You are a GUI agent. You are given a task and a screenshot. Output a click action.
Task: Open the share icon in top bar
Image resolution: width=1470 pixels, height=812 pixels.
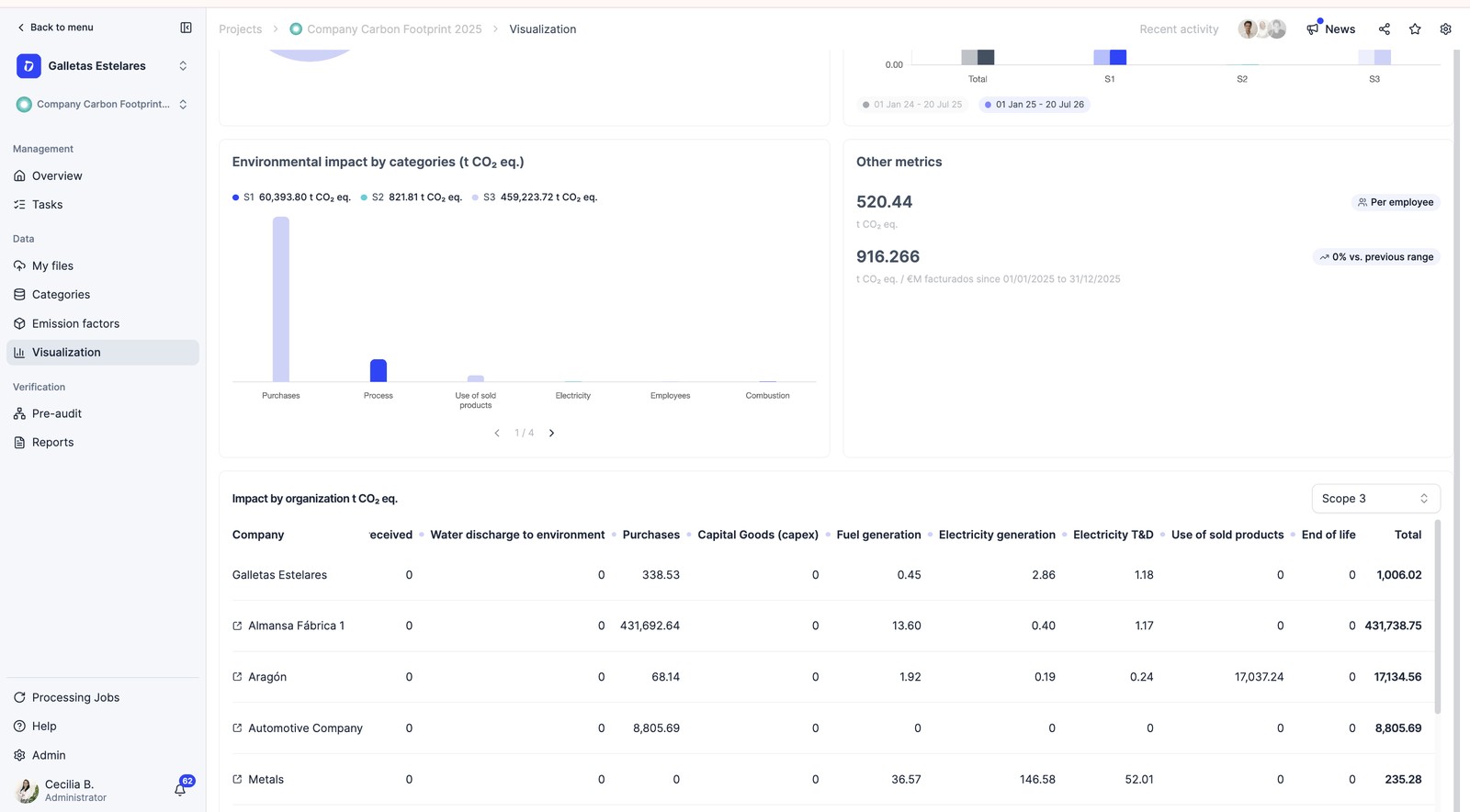(x=1385, y=29)
